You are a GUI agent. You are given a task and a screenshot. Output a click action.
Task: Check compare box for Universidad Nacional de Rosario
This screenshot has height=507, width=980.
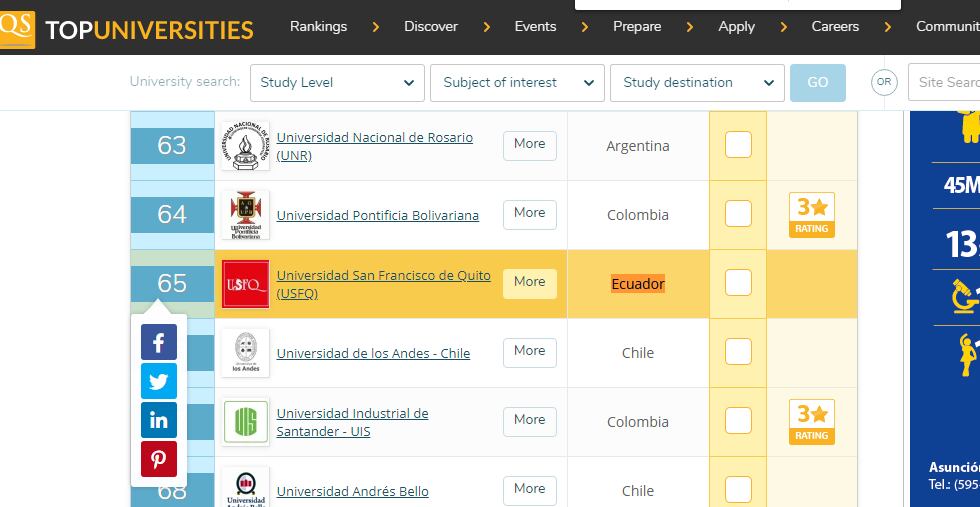tap(738, 145)
